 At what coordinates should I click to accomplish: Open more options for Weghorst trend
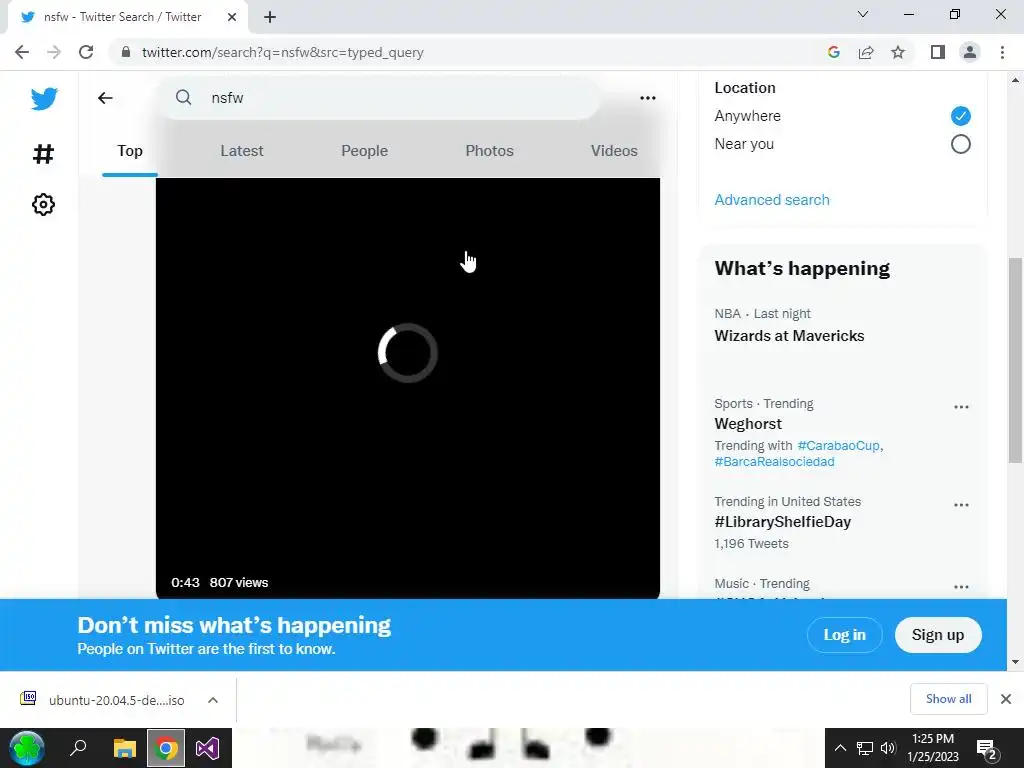pyautogui.click(x=961, y=407)
